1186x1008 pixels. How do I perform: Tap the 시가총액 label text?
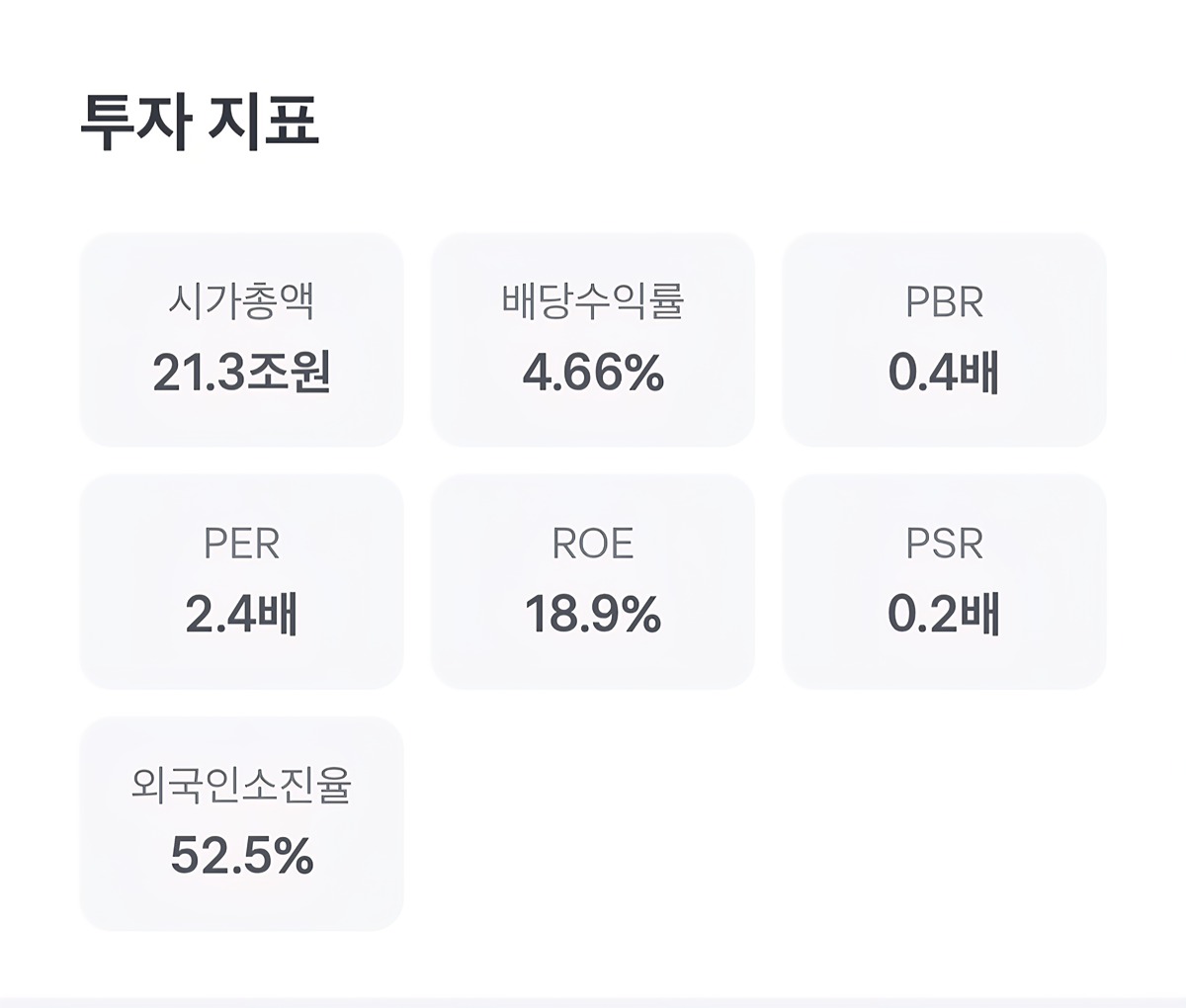(x=241, y=300)
